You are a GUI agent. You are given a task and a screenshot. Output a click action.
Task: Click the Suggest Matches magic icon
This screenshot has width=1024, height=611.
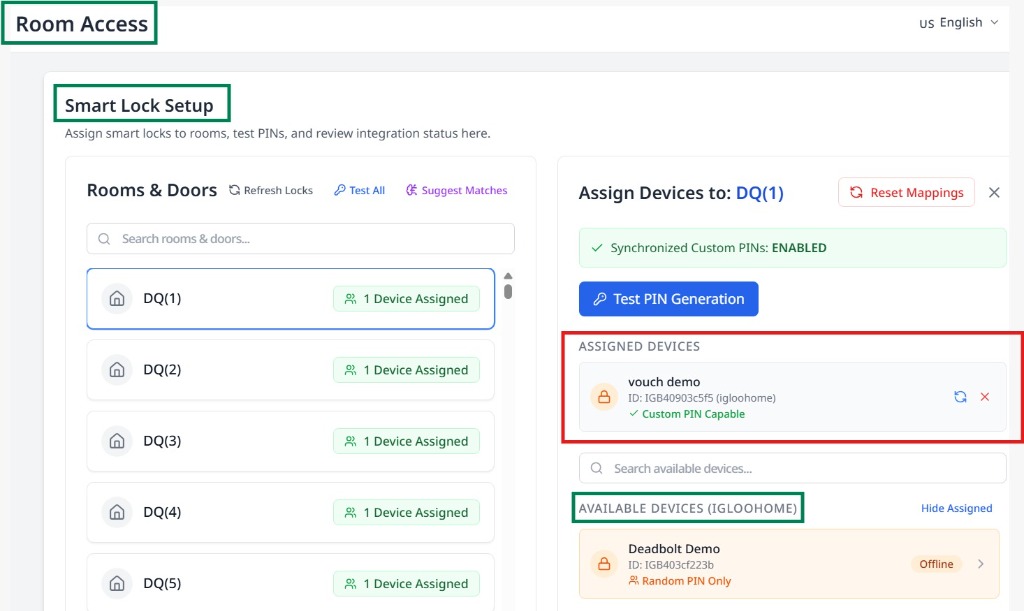(414, 190)
